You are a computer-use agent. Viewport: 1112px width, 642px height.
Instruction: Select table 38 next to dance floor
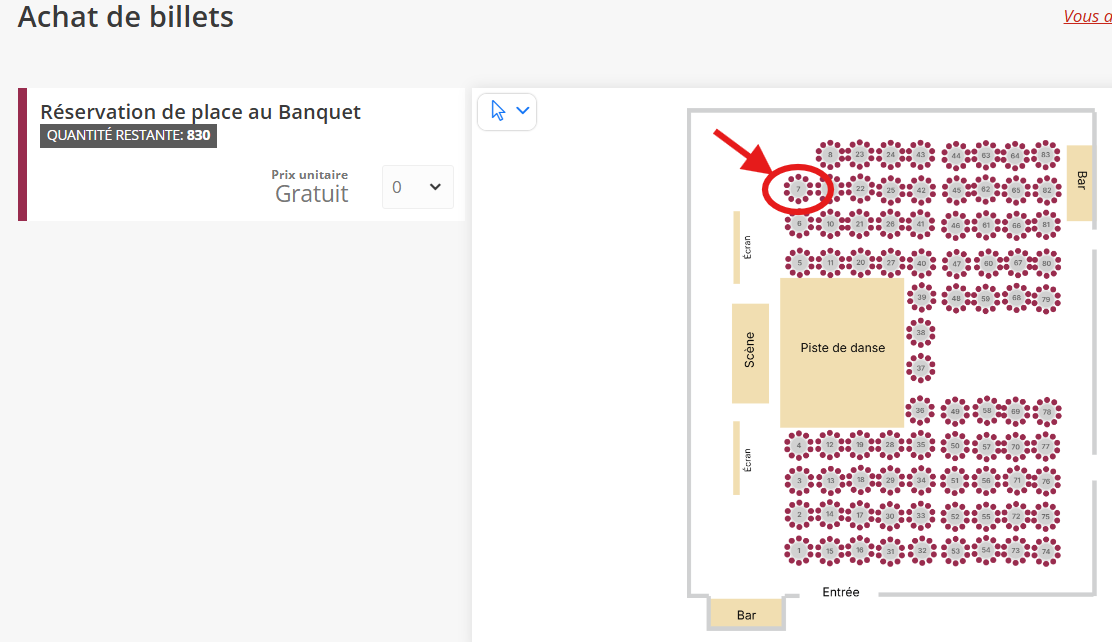point(921,332)
